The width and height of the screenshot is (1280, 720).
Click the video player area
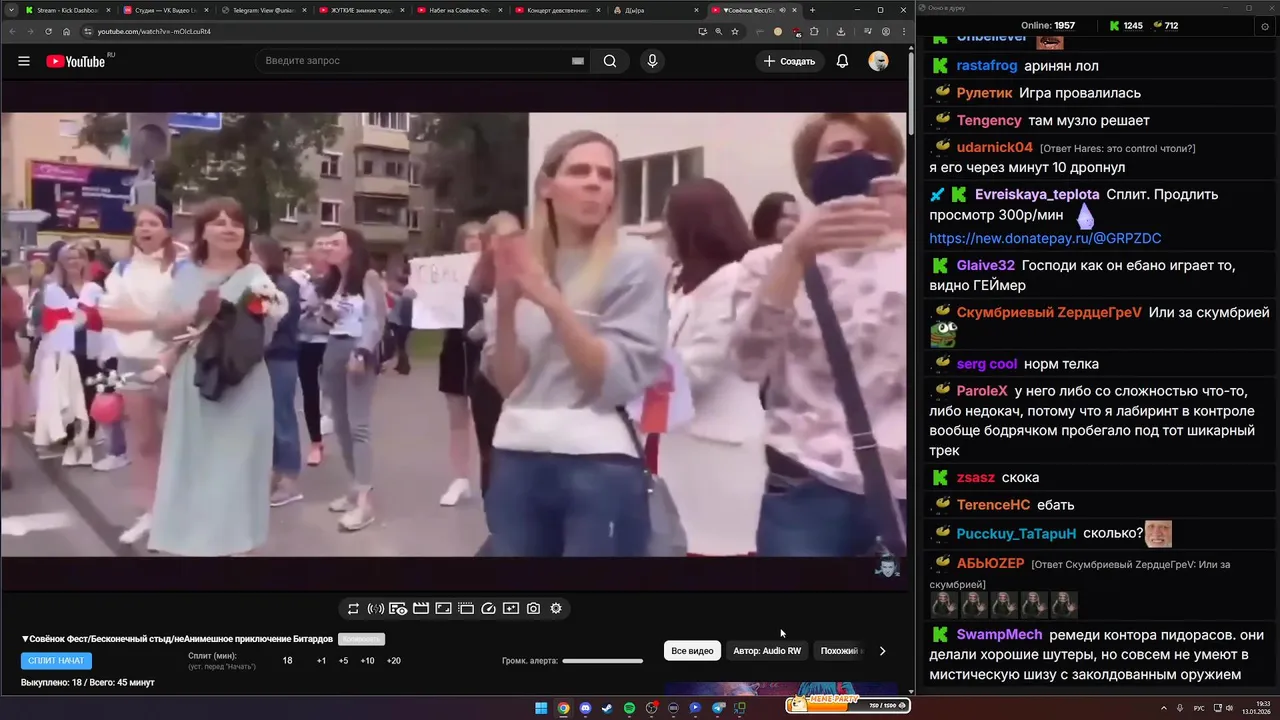click(x=453, y=334)
